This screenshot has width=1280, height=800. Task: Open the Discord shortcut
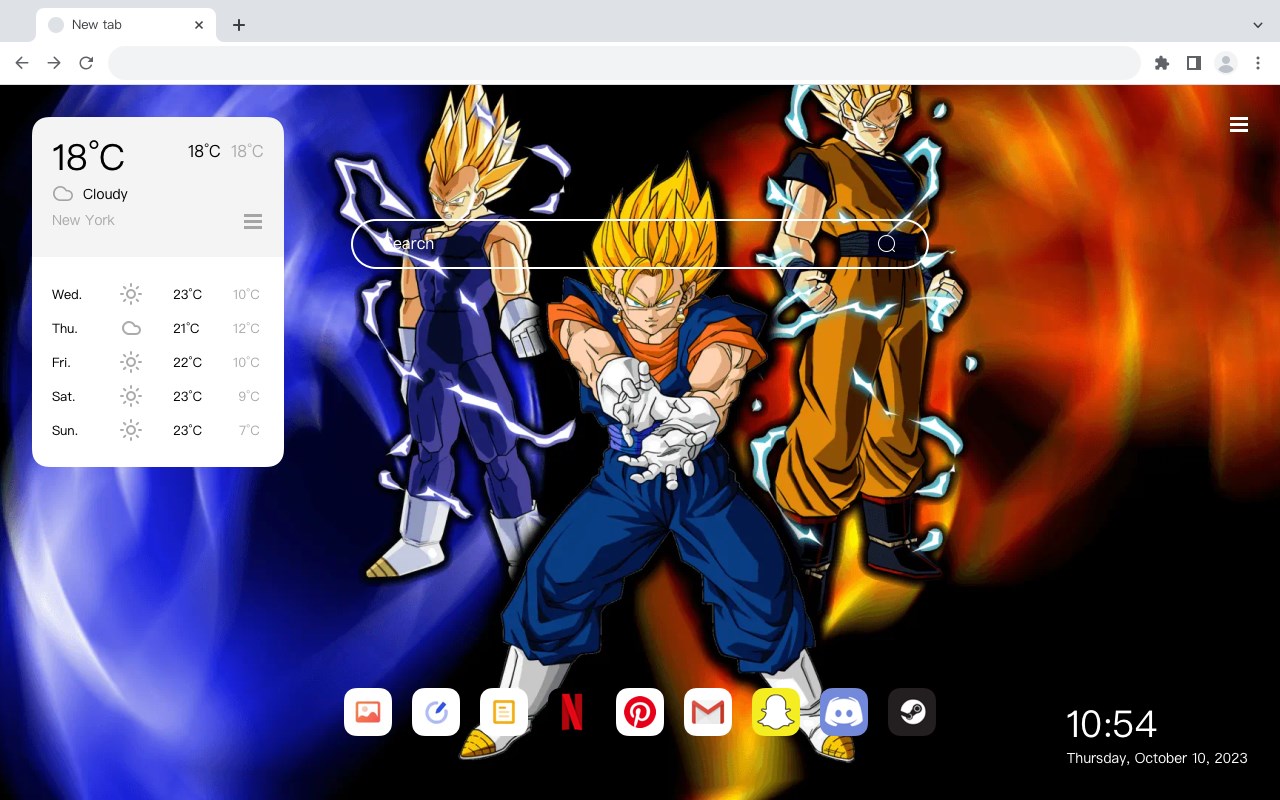coord(844,712)
